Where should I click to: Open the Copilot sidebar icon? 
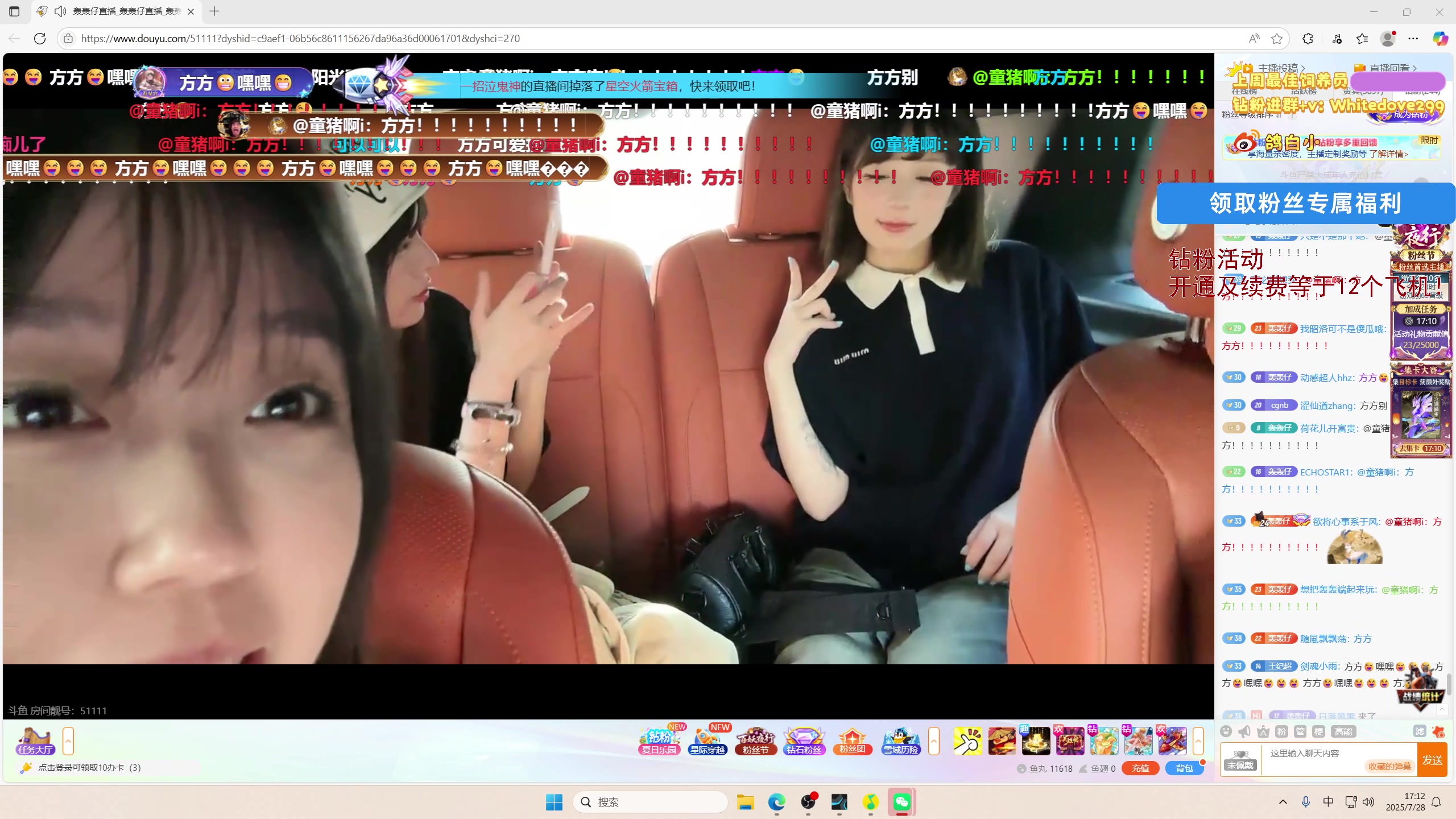tap(1440, 38)
